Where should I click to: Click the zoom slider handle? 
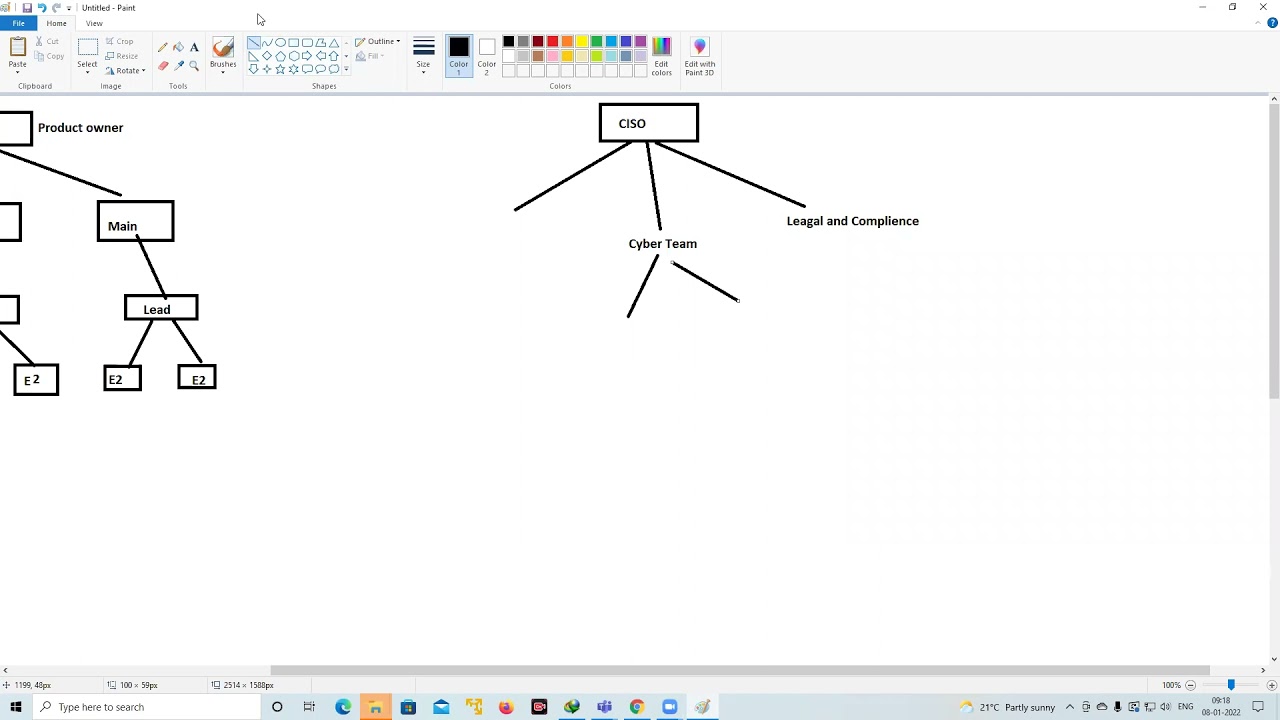(x=1231, y=685)
